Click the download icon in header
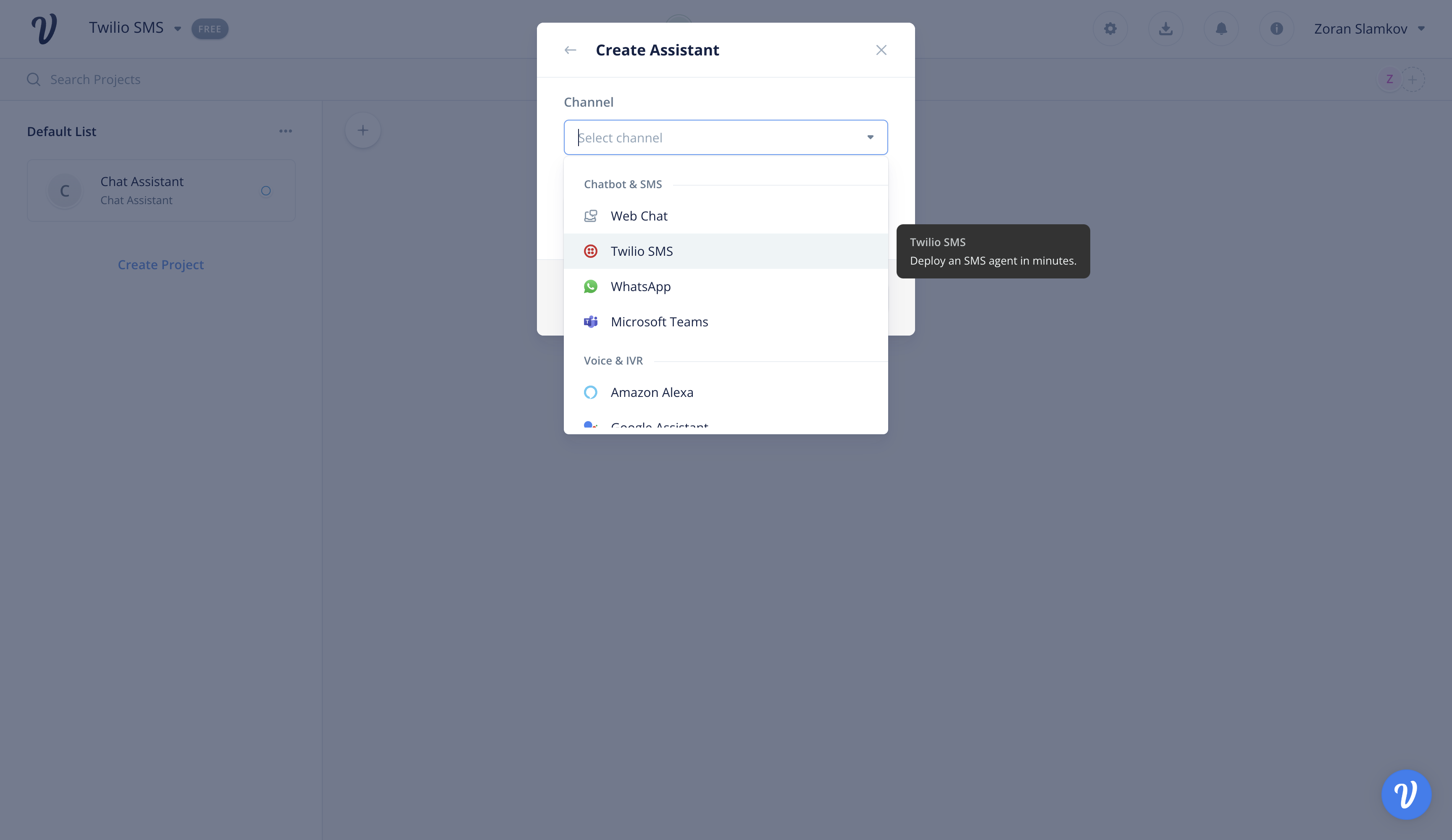Screen dimensions: 1452x840 click(1165, 29)
